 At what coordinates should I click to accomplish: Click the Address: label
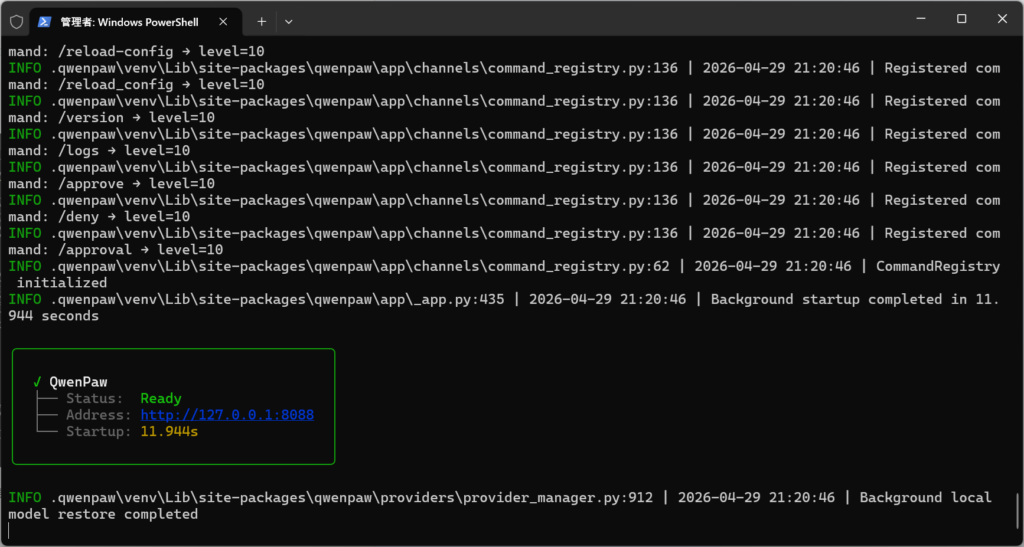tap(99, 415)
